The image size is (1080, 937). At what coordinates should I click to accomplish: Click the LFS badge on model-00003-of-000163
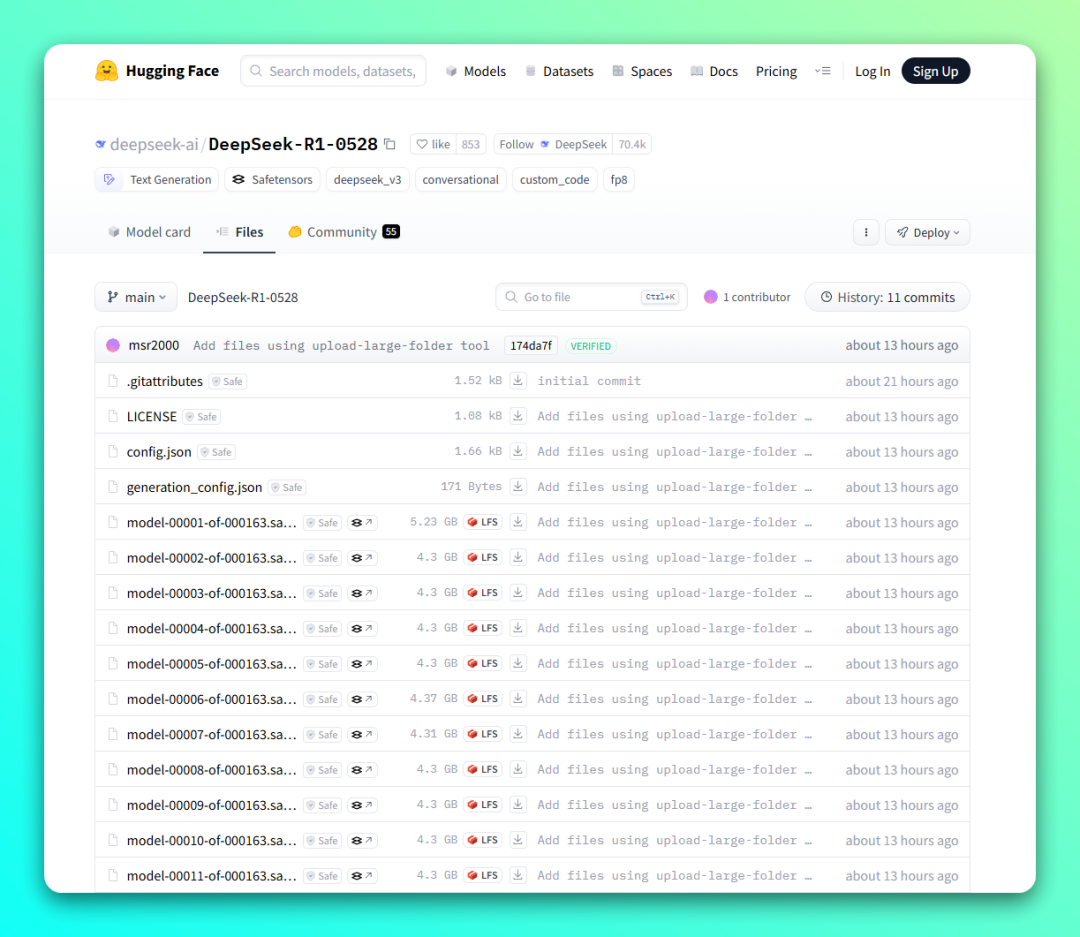[482, 593]
